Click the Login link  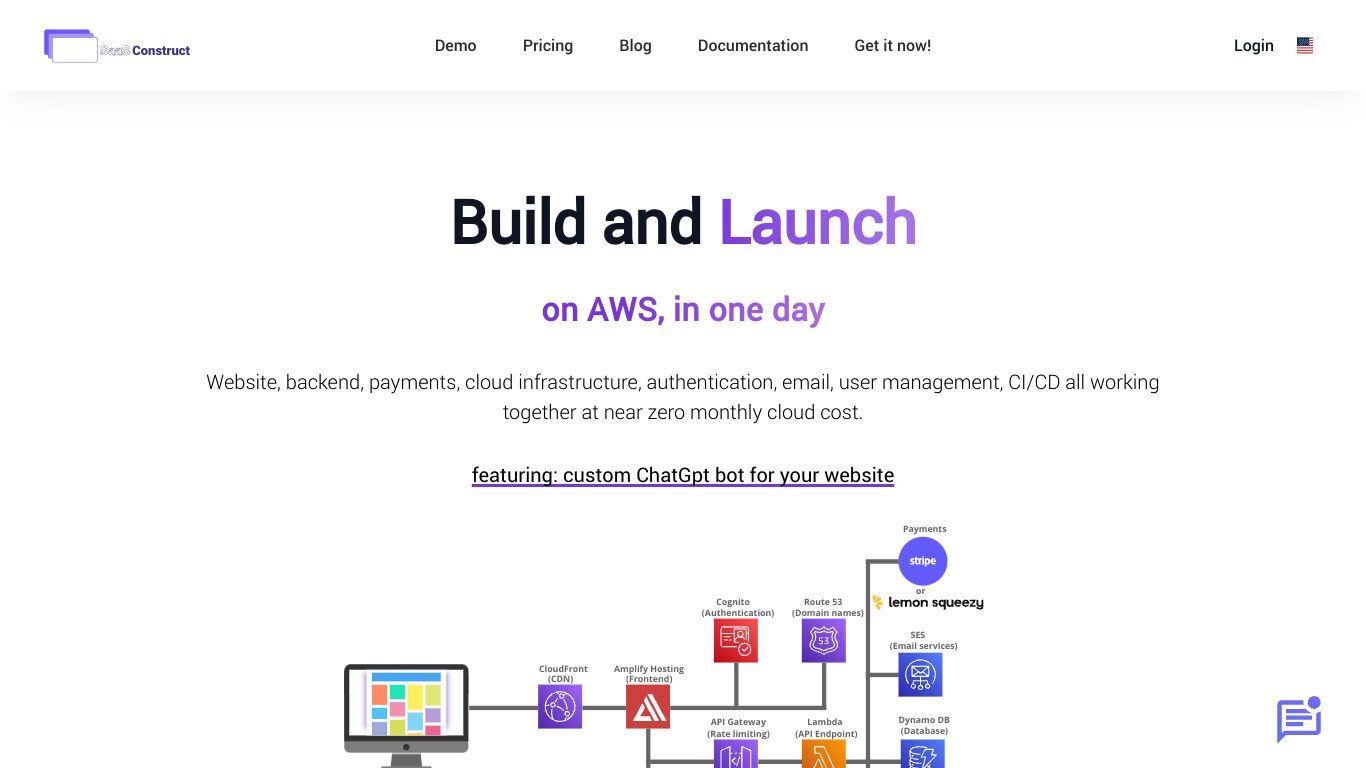pos(1254,46)
